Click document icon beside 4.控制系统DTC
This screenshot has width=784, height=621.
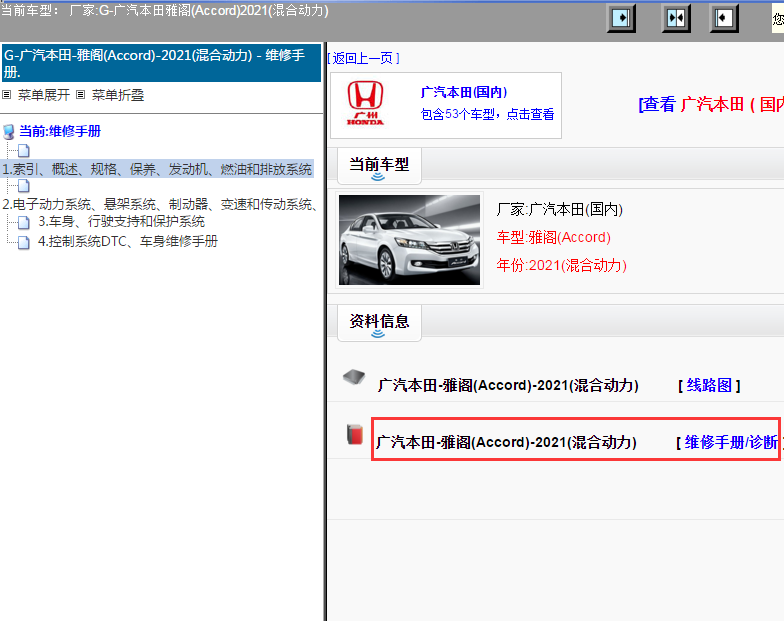24,242
